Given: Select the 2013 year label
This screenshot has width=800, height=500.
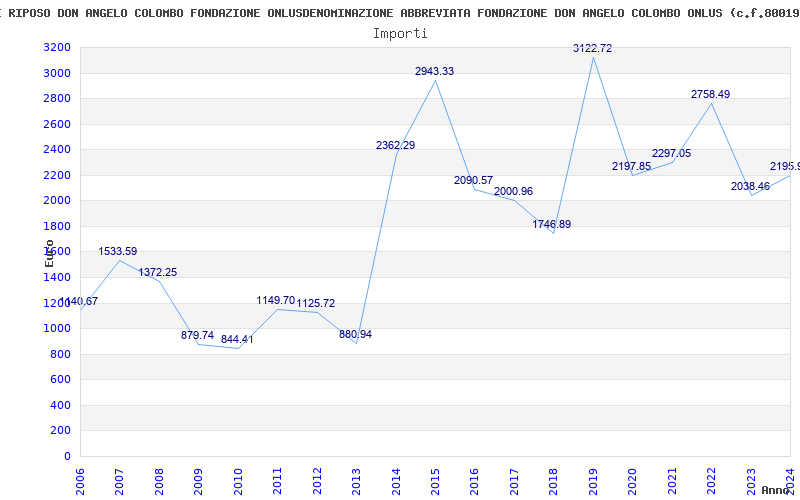Looking at the screenshot, I should (356, 481).
